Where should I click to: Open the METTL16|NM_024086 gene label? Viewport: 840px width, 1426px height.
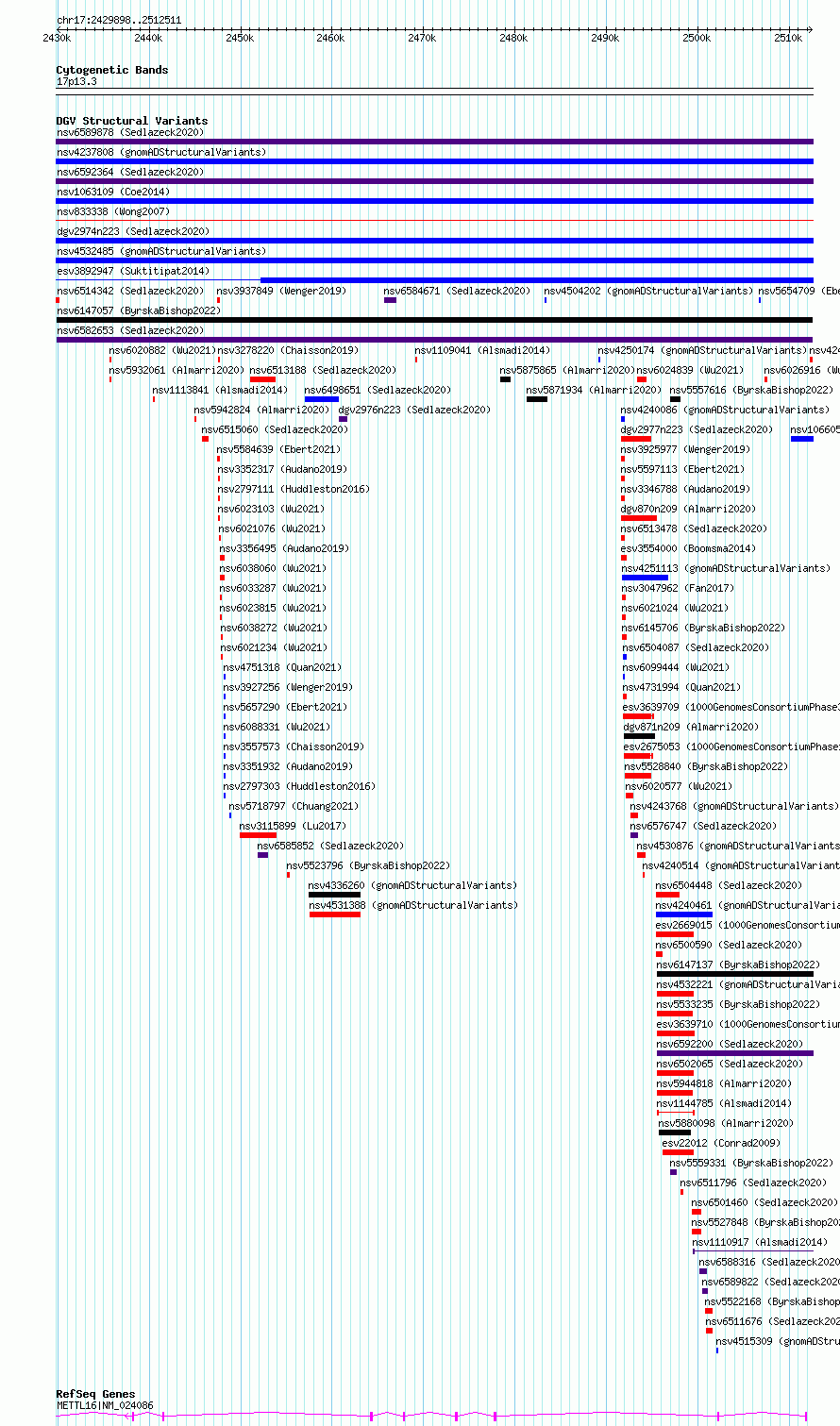(105, 1406)
